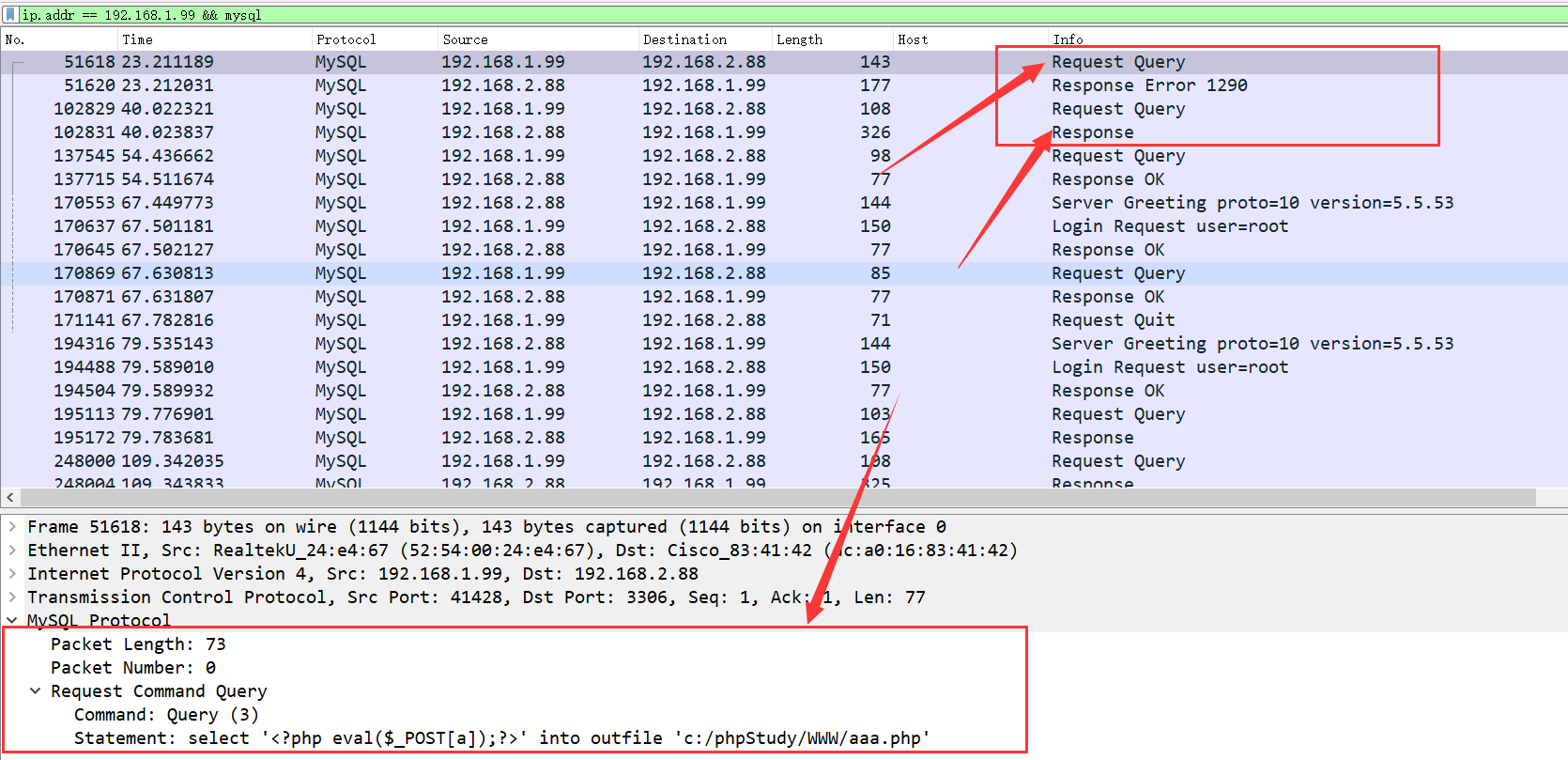Select packet 51618 Request Query row

[x=784, y=62]
